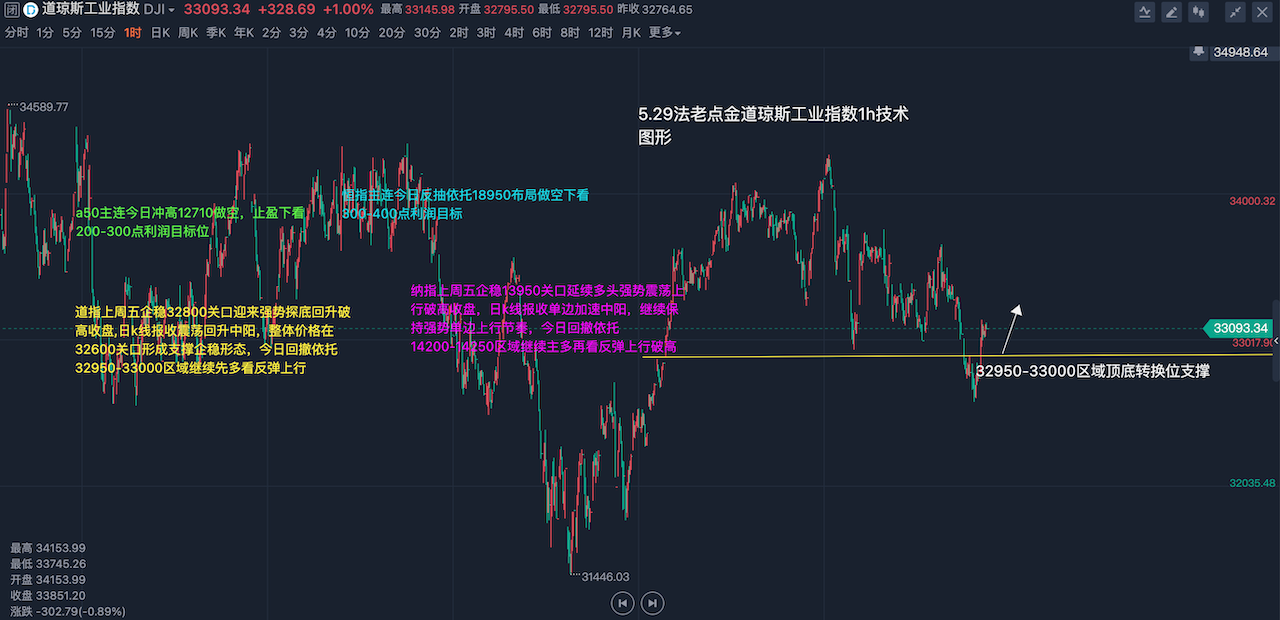Open the indicator line chart tool
The width and height of the screenshot is (1280, 620).
[x=1145, y=12]
